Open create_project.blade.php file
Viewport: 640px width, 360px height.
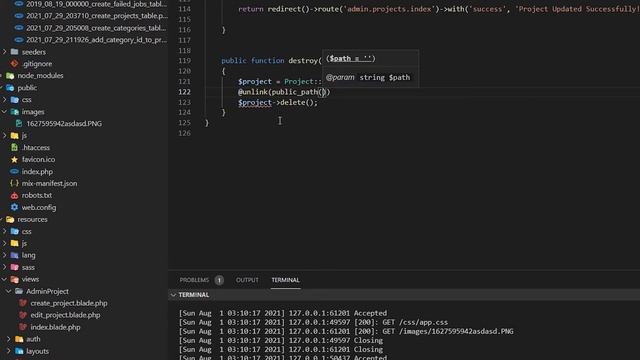point(69,303)
